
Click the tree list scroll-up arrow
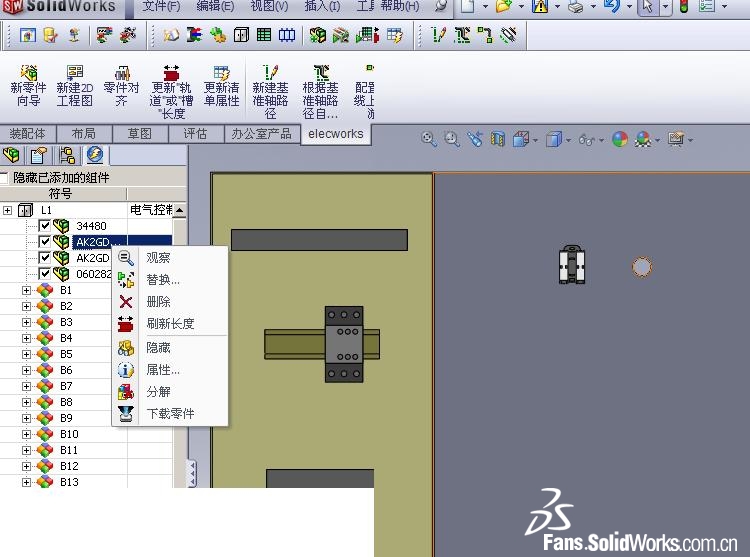tap(179, 210)
